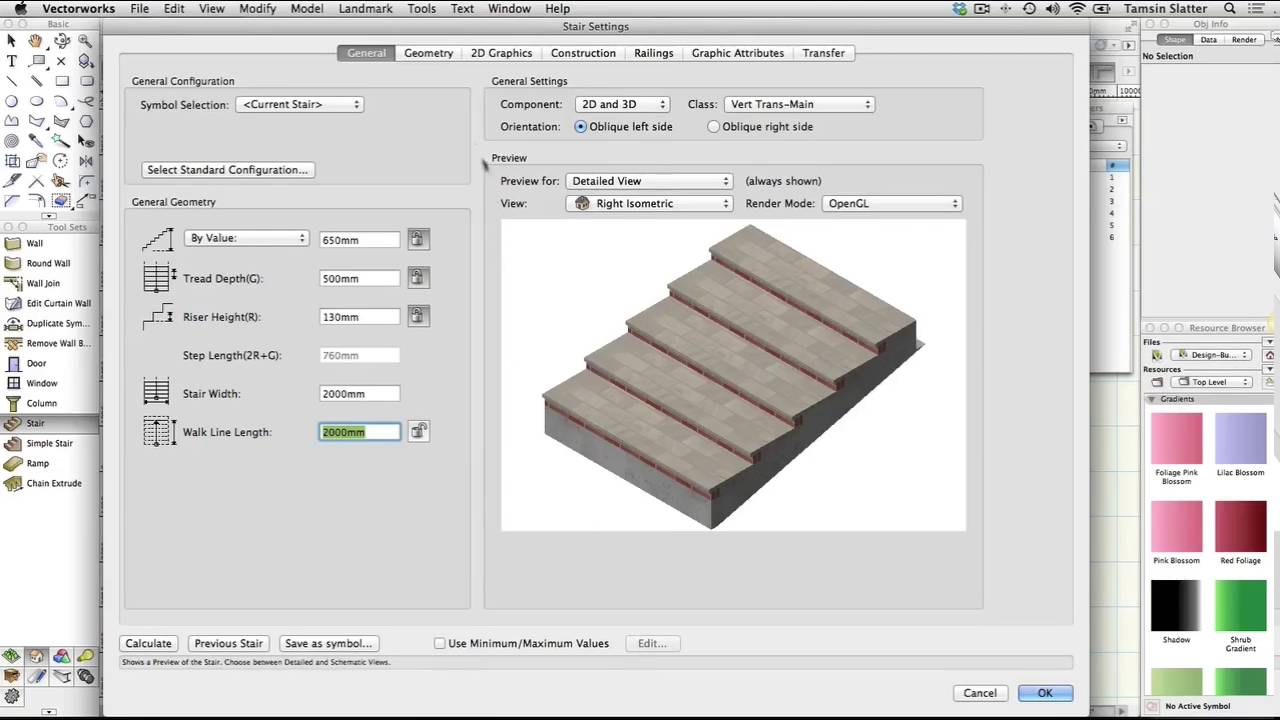
Task: Select the Chain Extrude tool
Action: 50,483
